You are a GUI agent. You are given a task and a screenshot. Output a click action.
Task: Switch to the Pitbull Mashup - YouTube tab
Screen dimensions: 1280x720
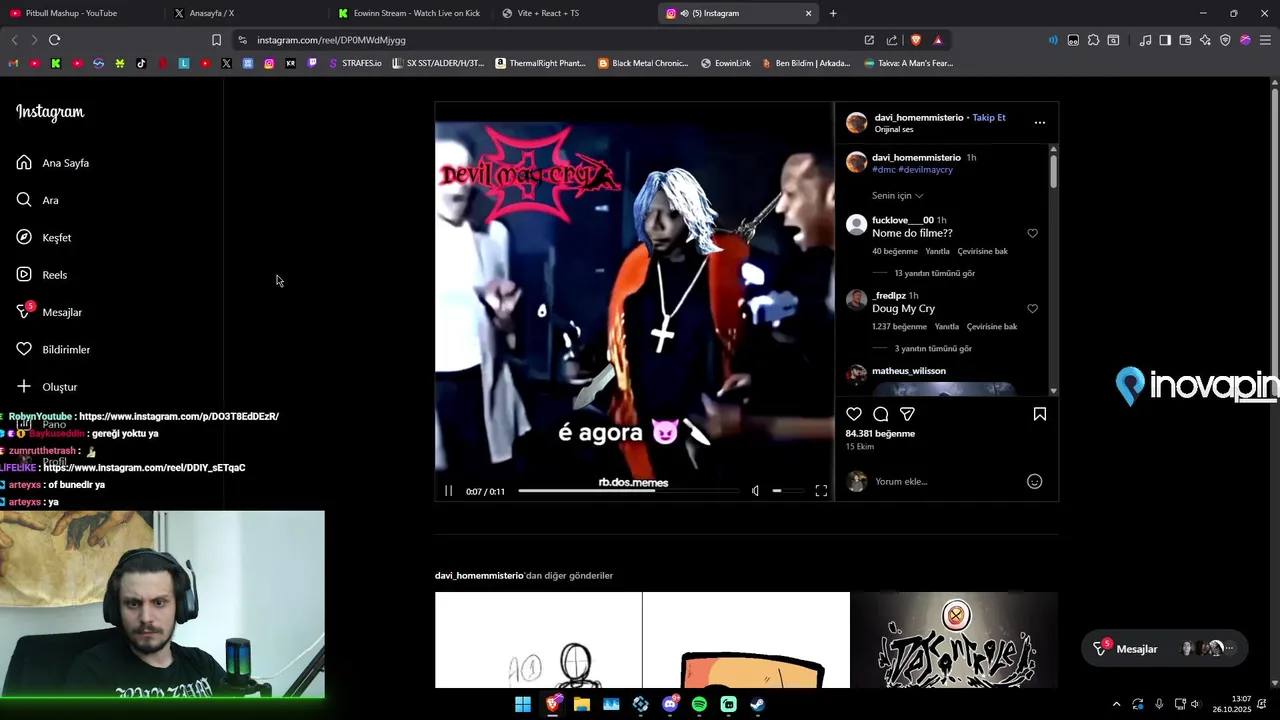click(x=80, y=13)
